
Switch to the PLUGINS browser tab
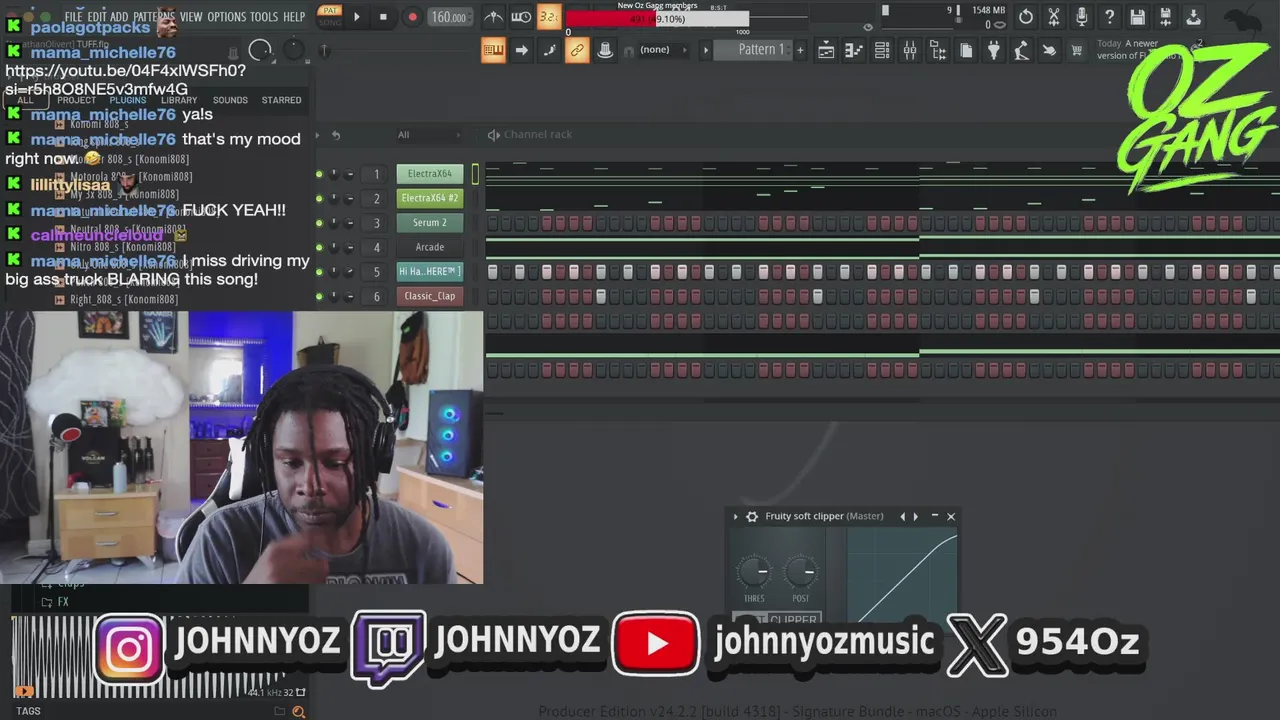[128, 100]
